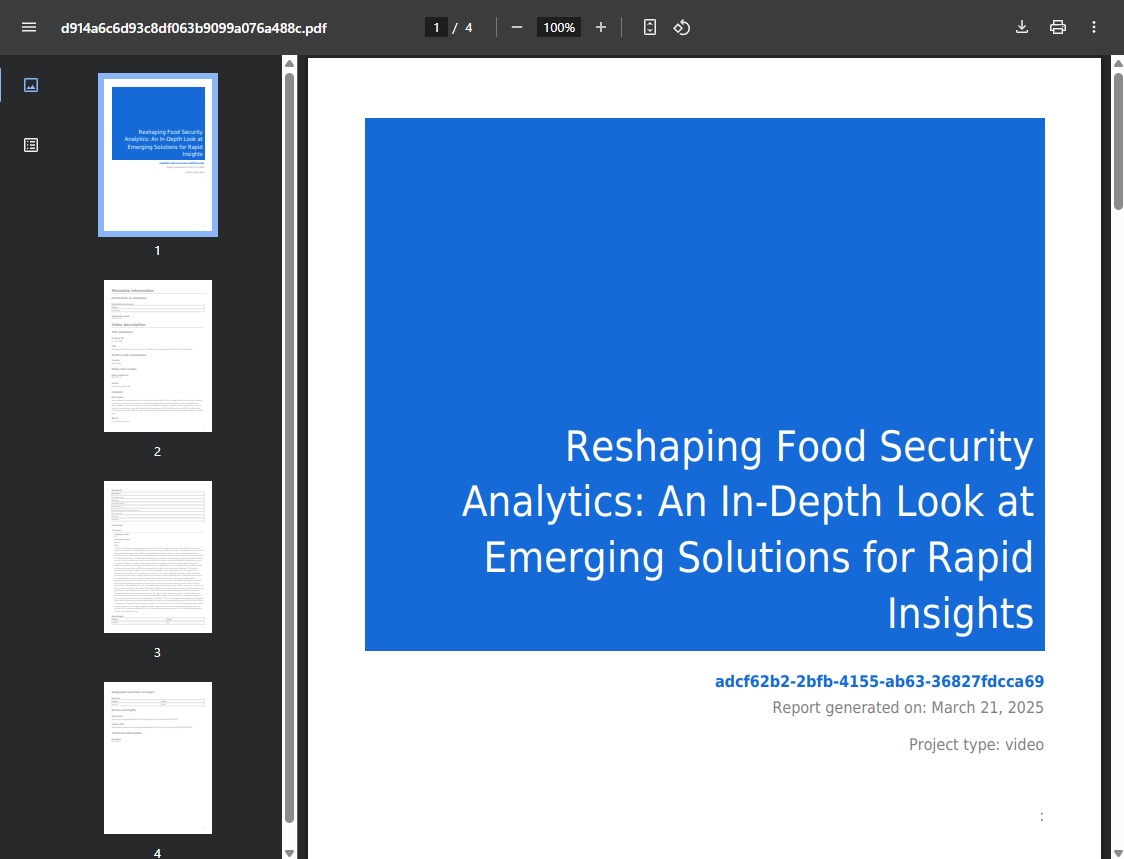Click the 100% zoom level field
Image resolution: width=1124 pixels, height=859 pixels.
[559, 27]
